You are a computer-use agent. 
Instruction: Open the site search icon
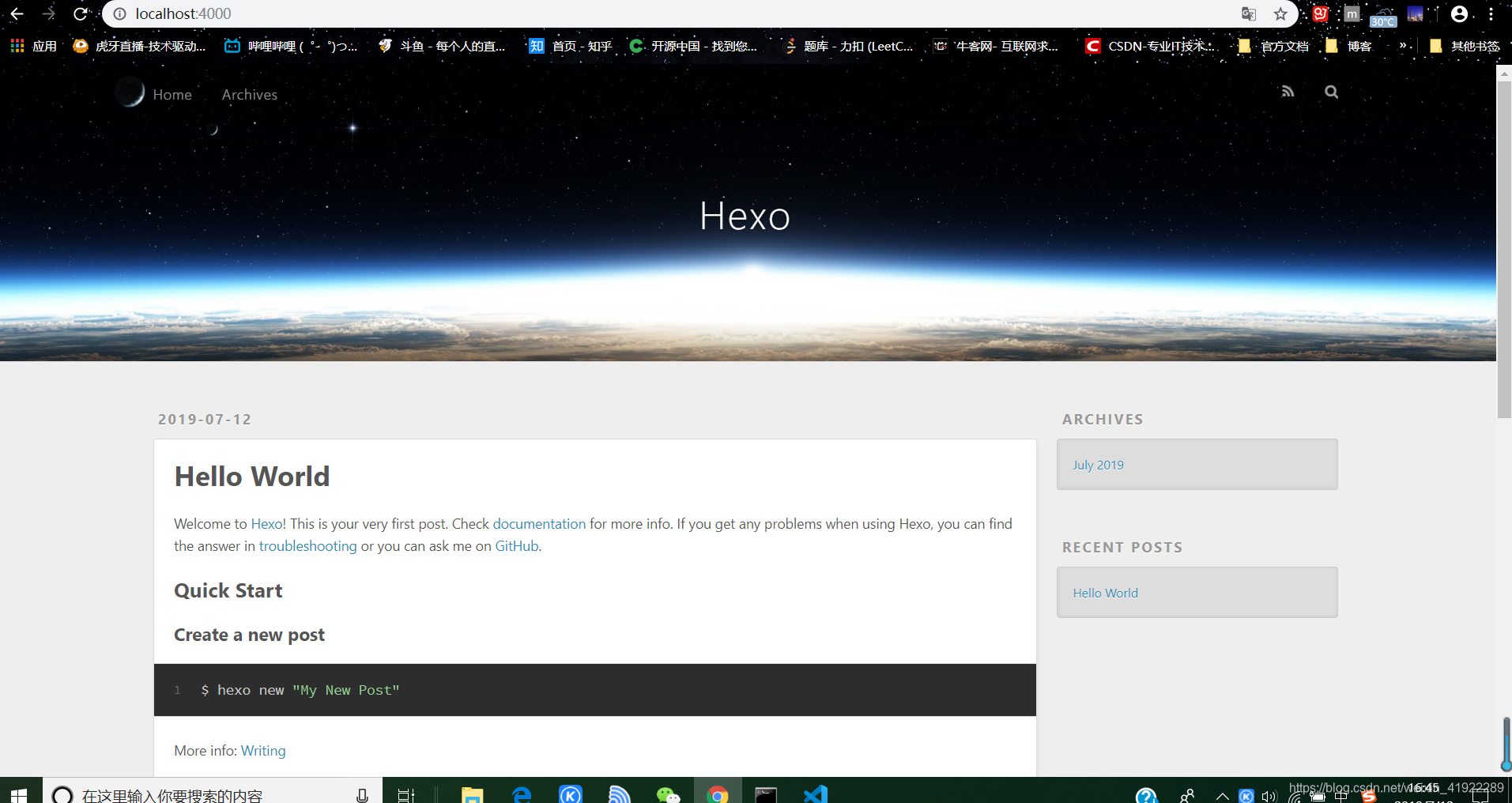1332,92
